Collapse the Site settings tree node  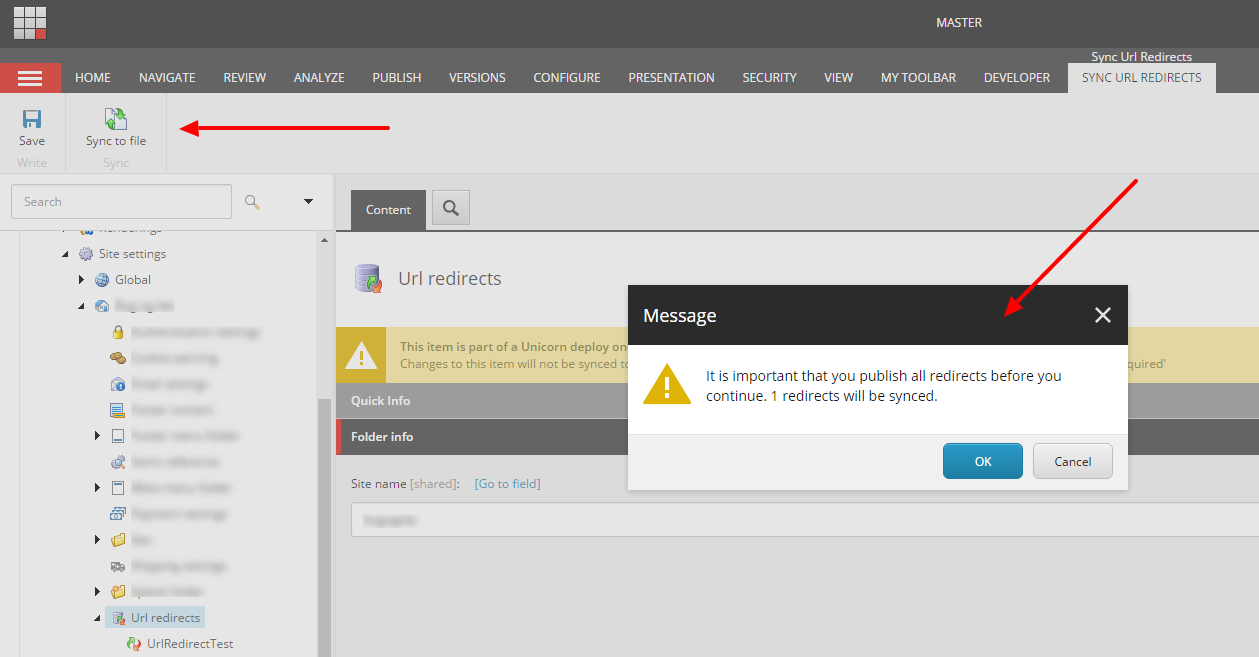pyautogui.click(x=65, y=254)
